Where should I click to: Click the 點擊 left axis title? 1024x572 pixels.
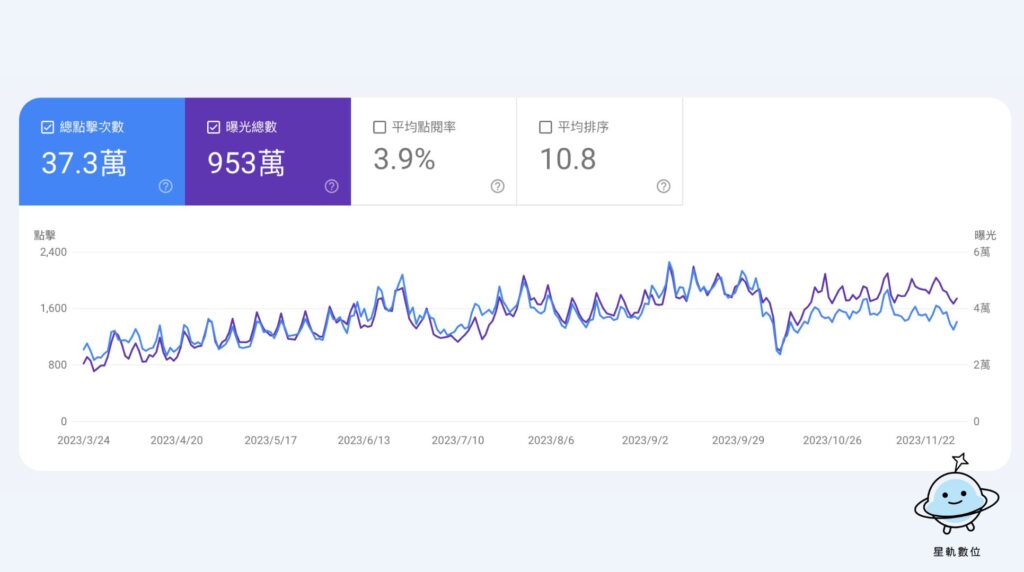click(45, 235)
